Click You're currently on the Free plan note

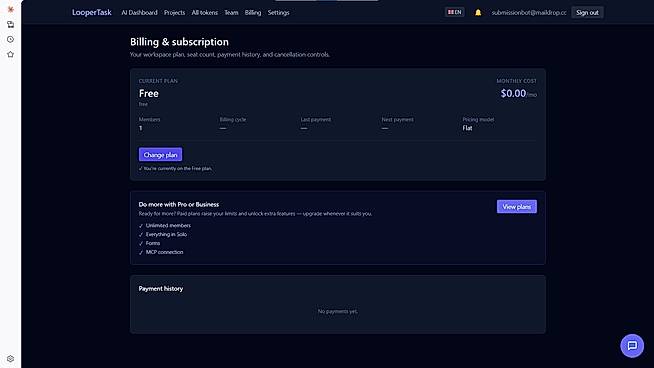coord(176,169)
